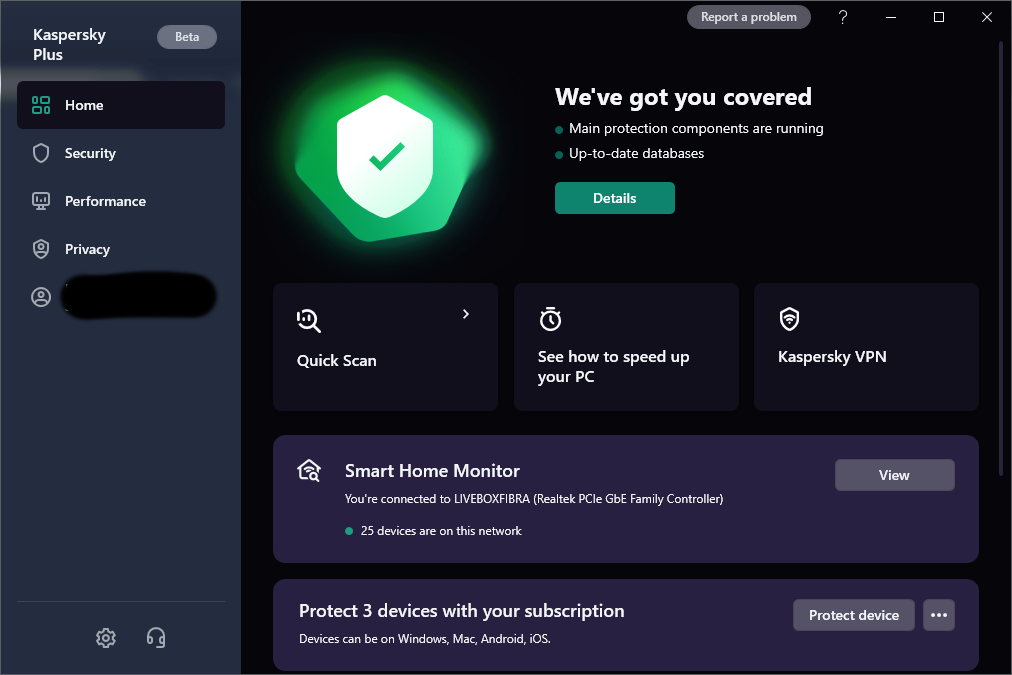The height and width of the screenshot is (675, 1012).
Task: Click the green Details button
Action: coord(615,198)
